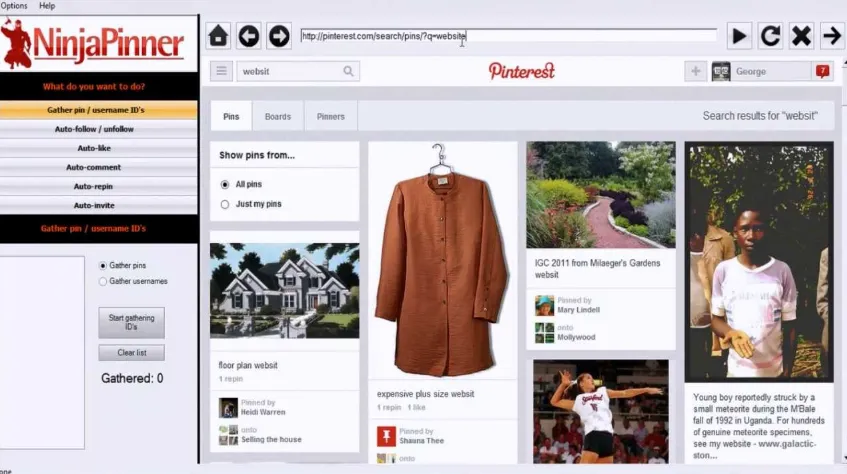Click Start gathering ID's button
Screen dimensions: 847x474
tap(131, 322)
